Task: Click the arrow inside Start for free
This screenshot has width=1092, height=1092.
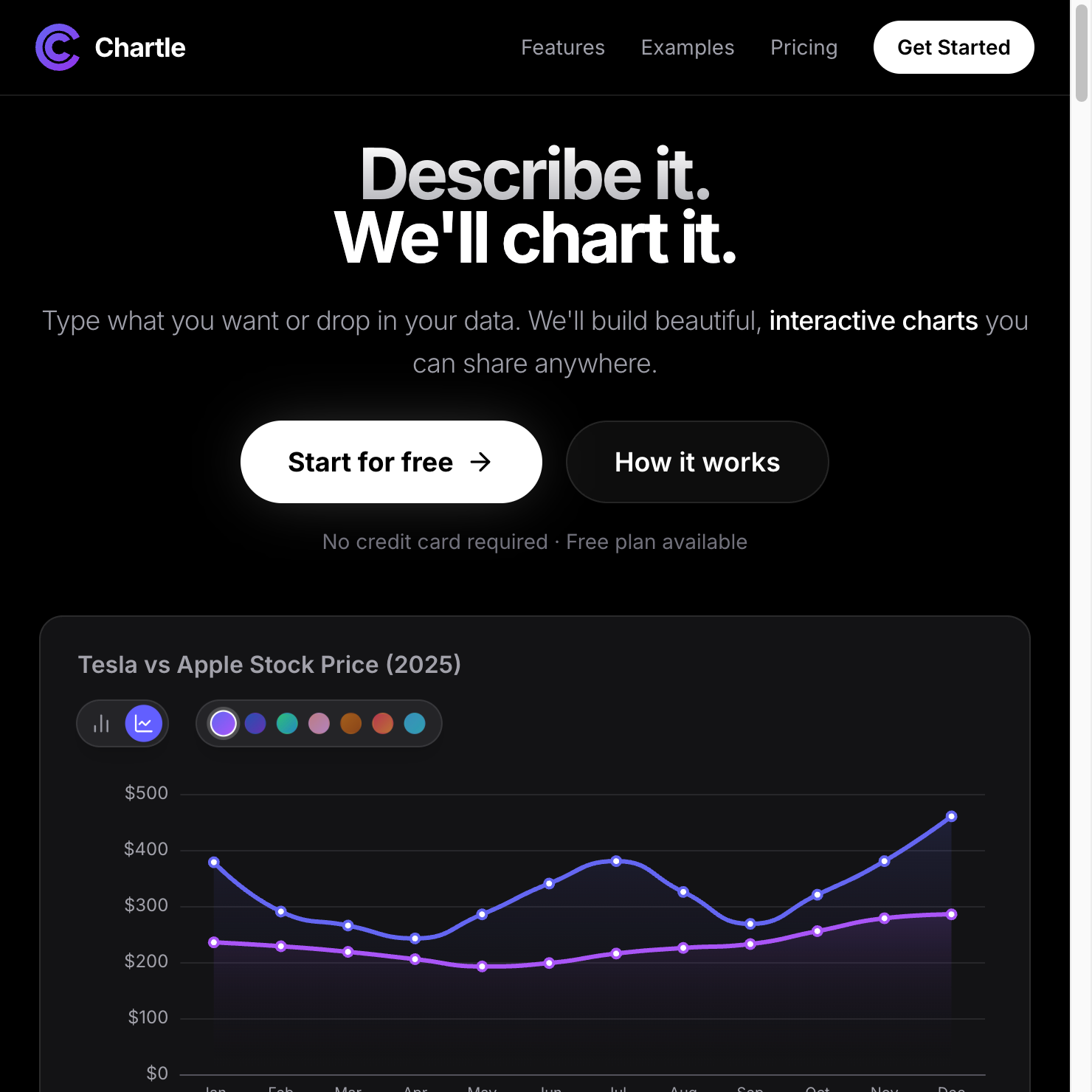Action: (x=481, y=462)
